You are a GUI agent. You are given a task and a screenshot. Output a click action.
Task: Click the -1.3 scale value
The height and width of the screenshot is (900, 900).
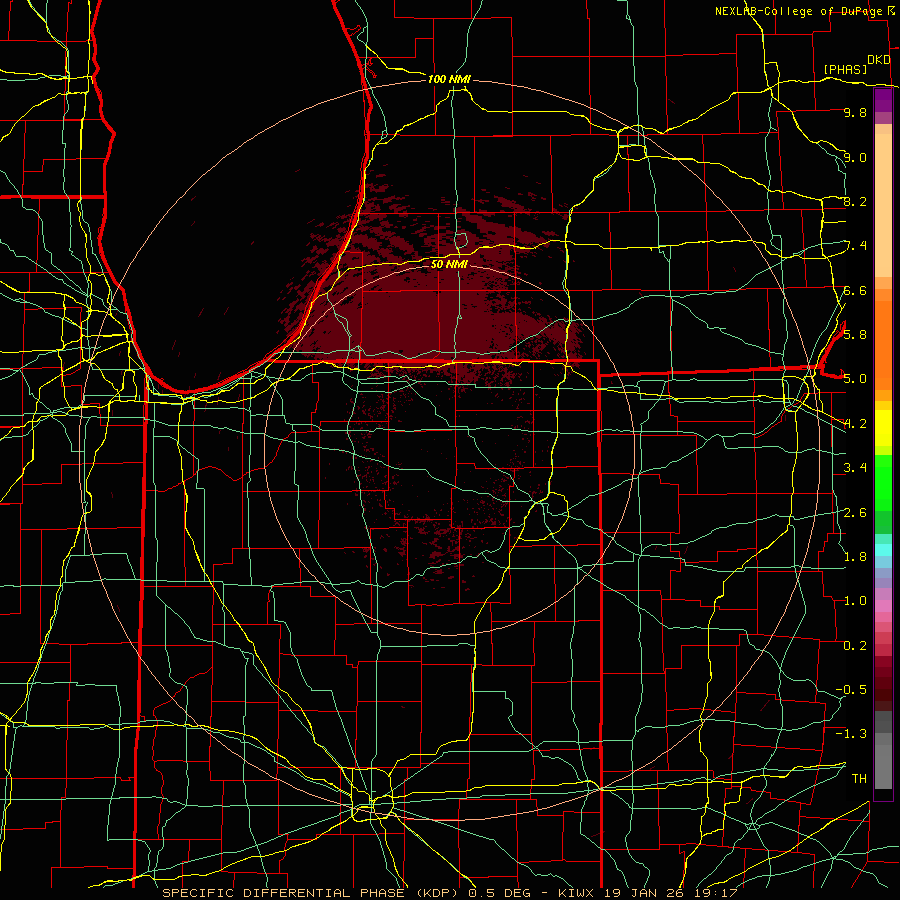[851, 734]
